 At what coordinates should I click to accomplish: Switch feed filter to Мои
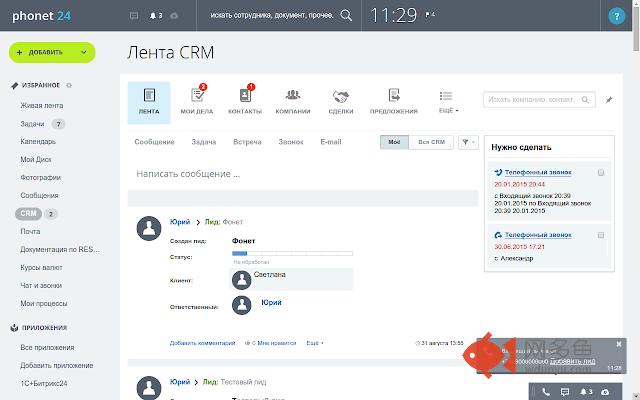pos(394,142)
